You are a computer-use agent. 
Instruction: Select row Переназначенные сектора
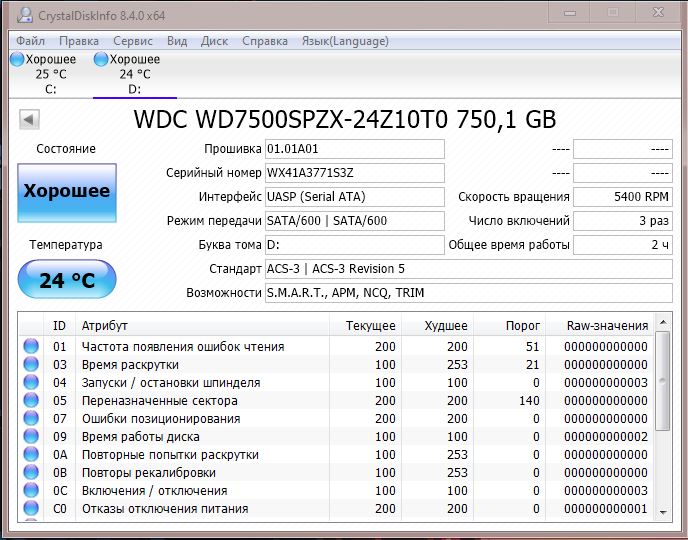point(337,401)
